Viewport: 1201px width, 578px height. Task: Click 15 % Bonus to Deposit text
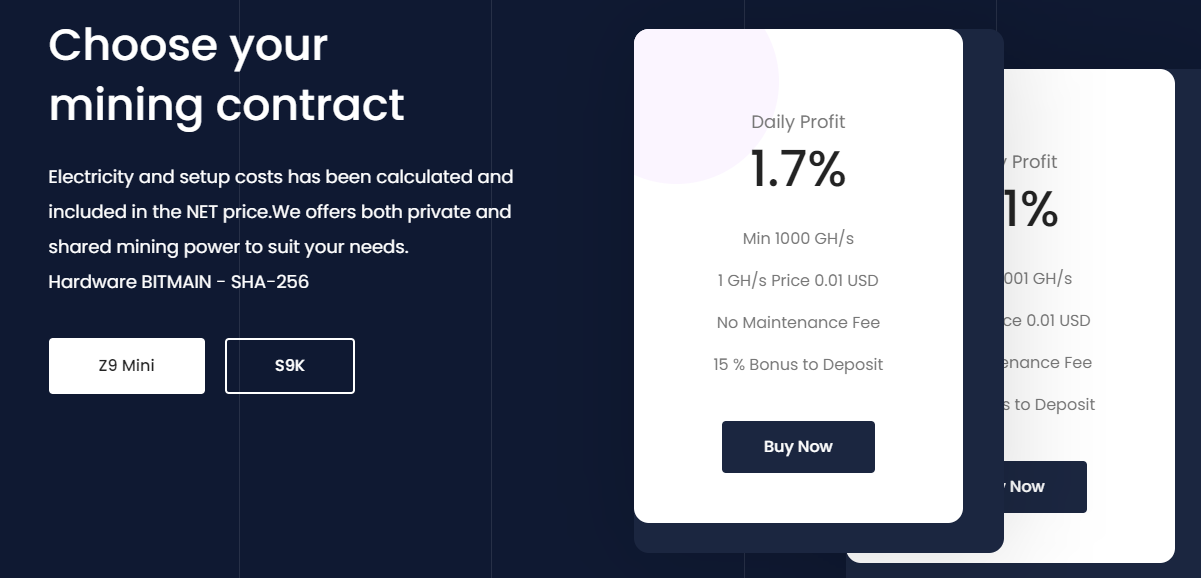tap(798, 365)
